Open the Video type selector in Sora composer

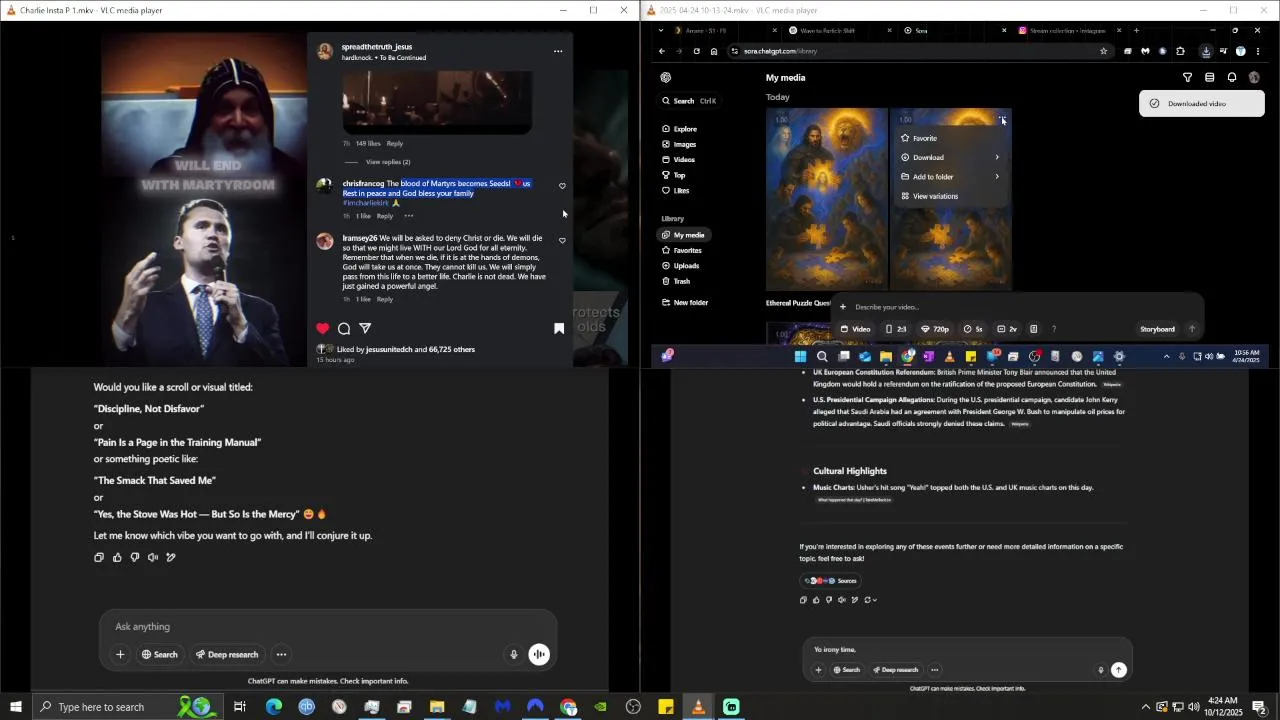(855, 329)
